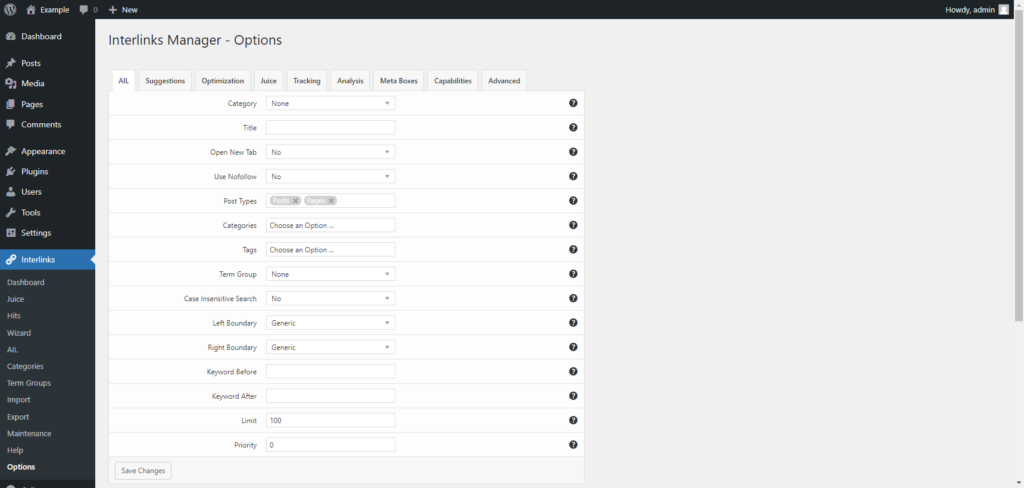Viewport: 1024px width, 488px height.
Task: Select the AIL options tab
Action: coord(123,80)
